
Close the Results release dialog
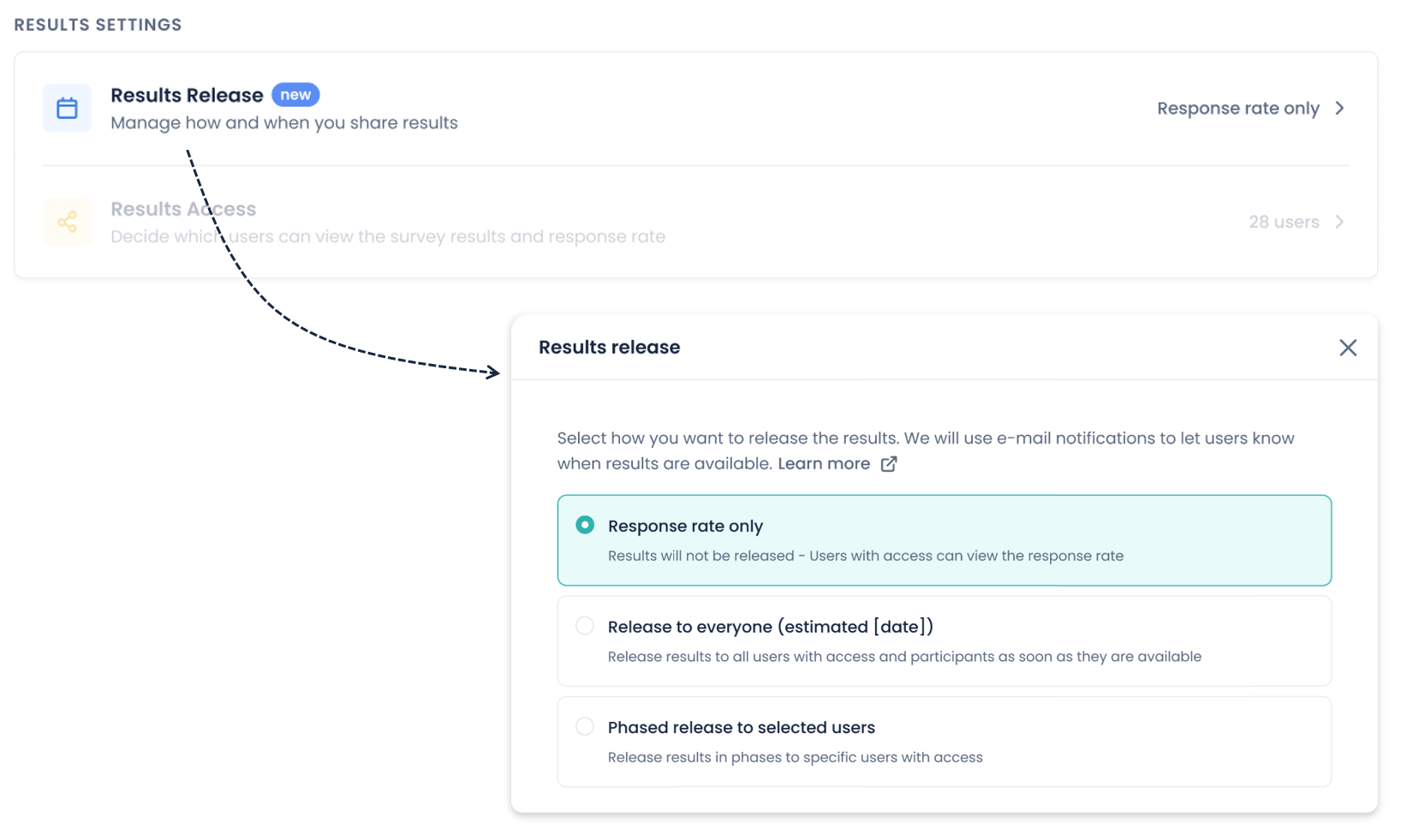coord(1348,348)
